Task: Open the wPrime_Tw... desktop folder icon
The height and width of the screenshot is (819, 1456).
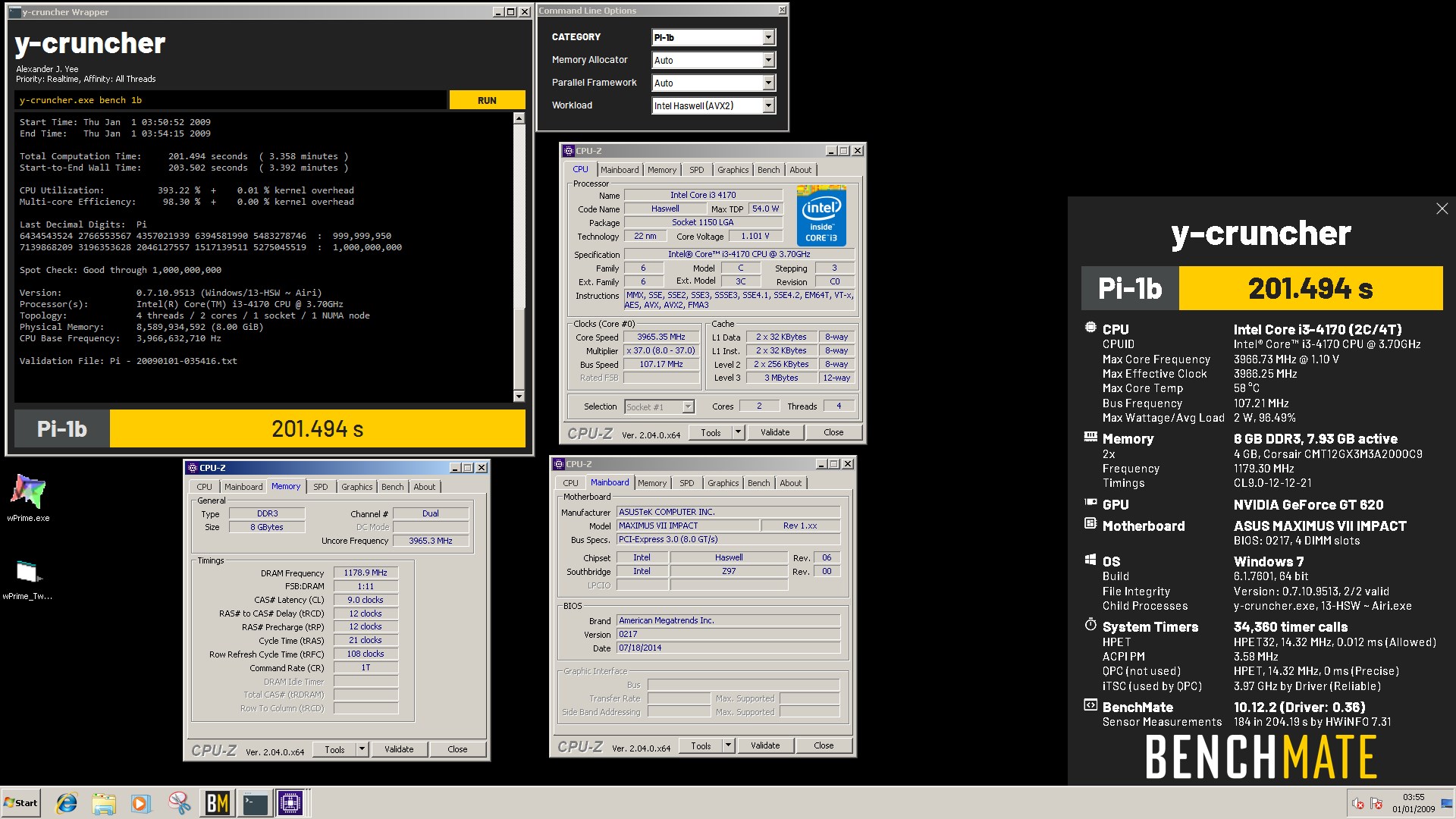Action: pyautogui.click(x=27, y=579)
